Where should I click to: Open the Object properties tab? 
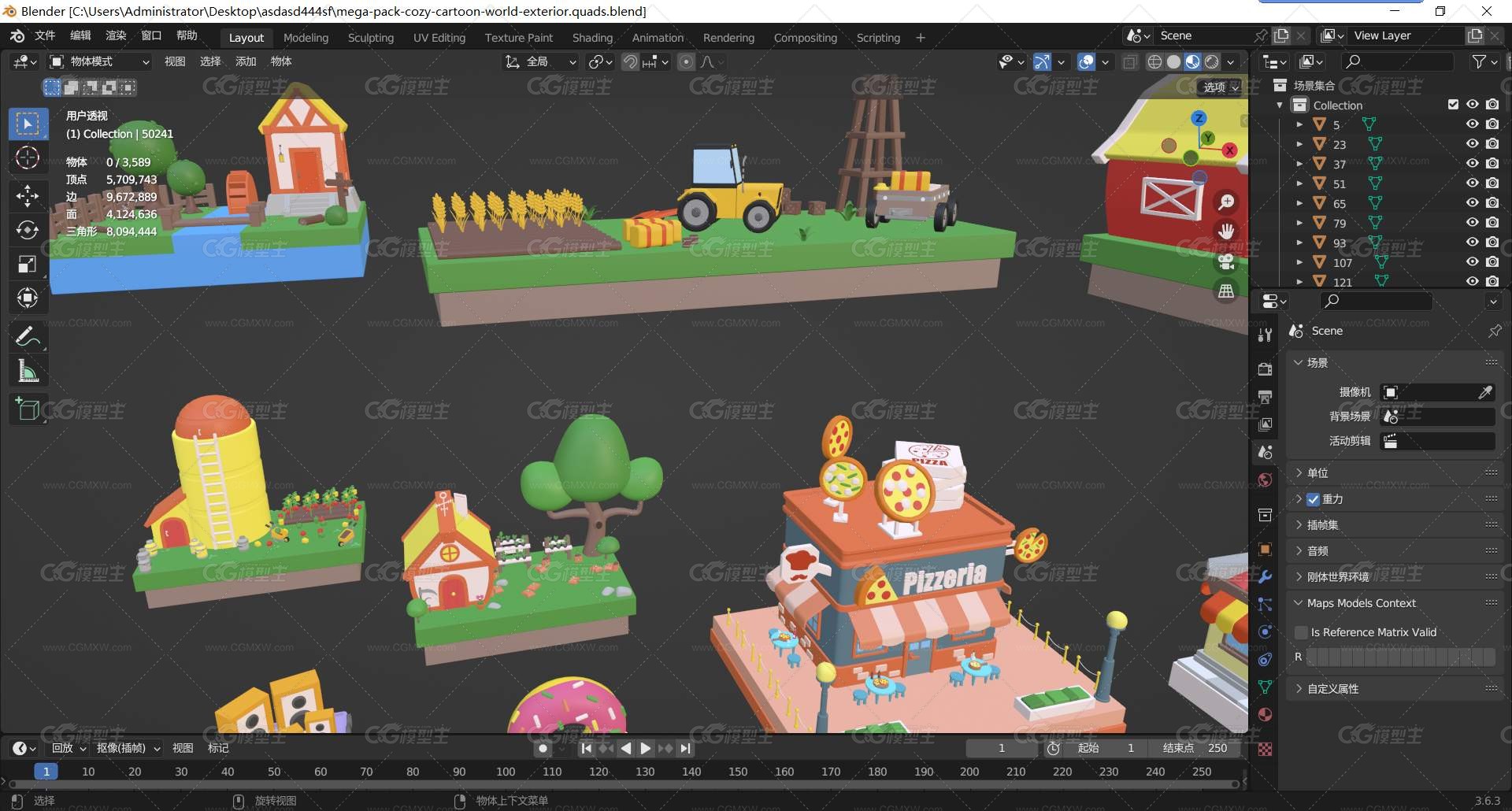coord(1266,549)
